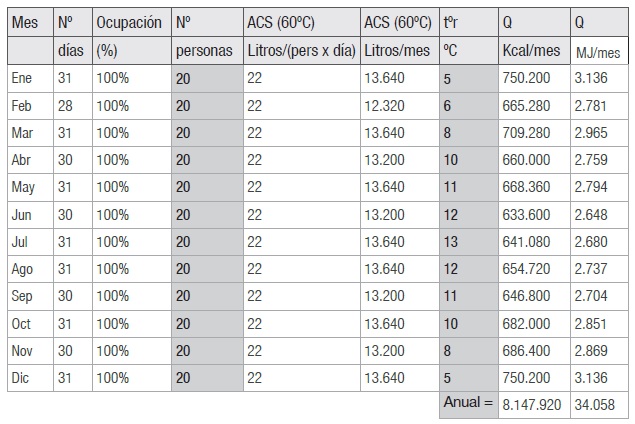The image size is (635, 424).
Task: Select the Ocupación column header
Action: coord(129,22)
